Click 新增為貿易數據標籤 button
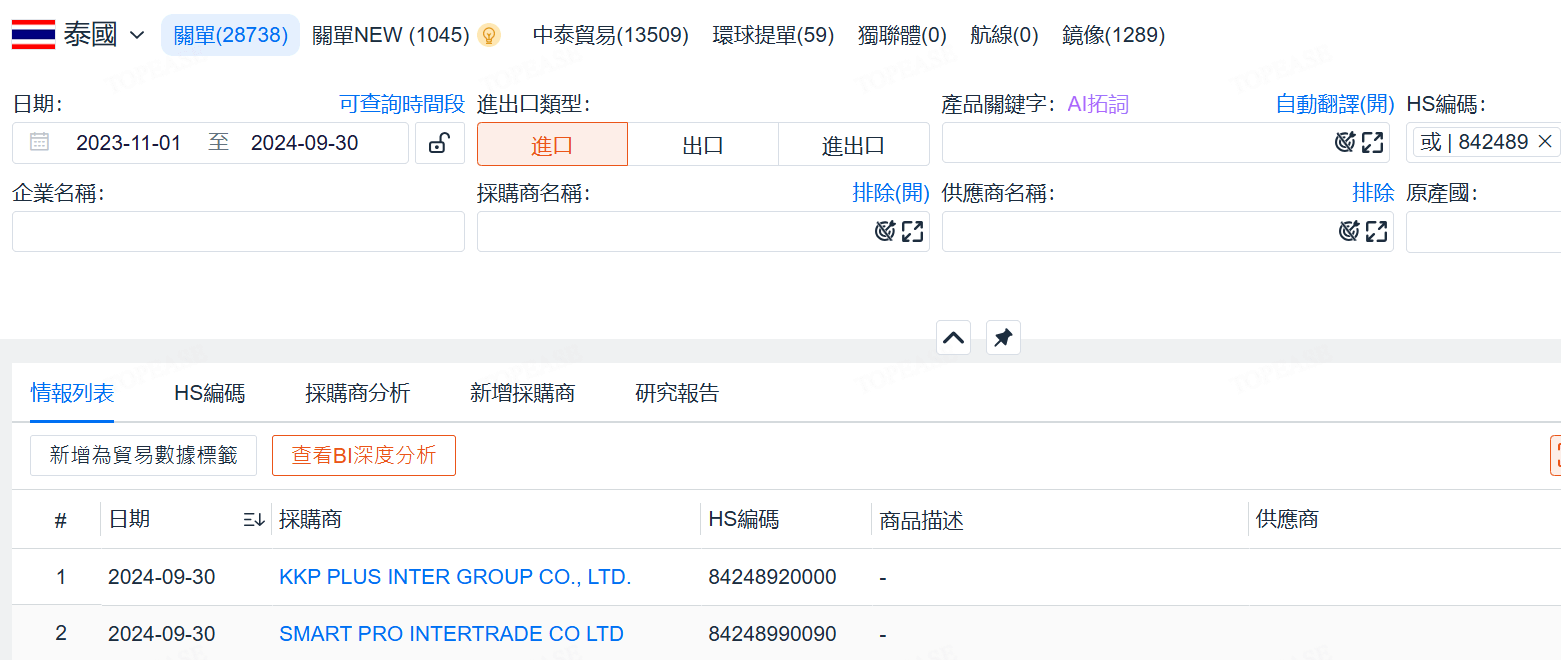Viewport: 1561px width, 660px height. [x=143, y=455]
